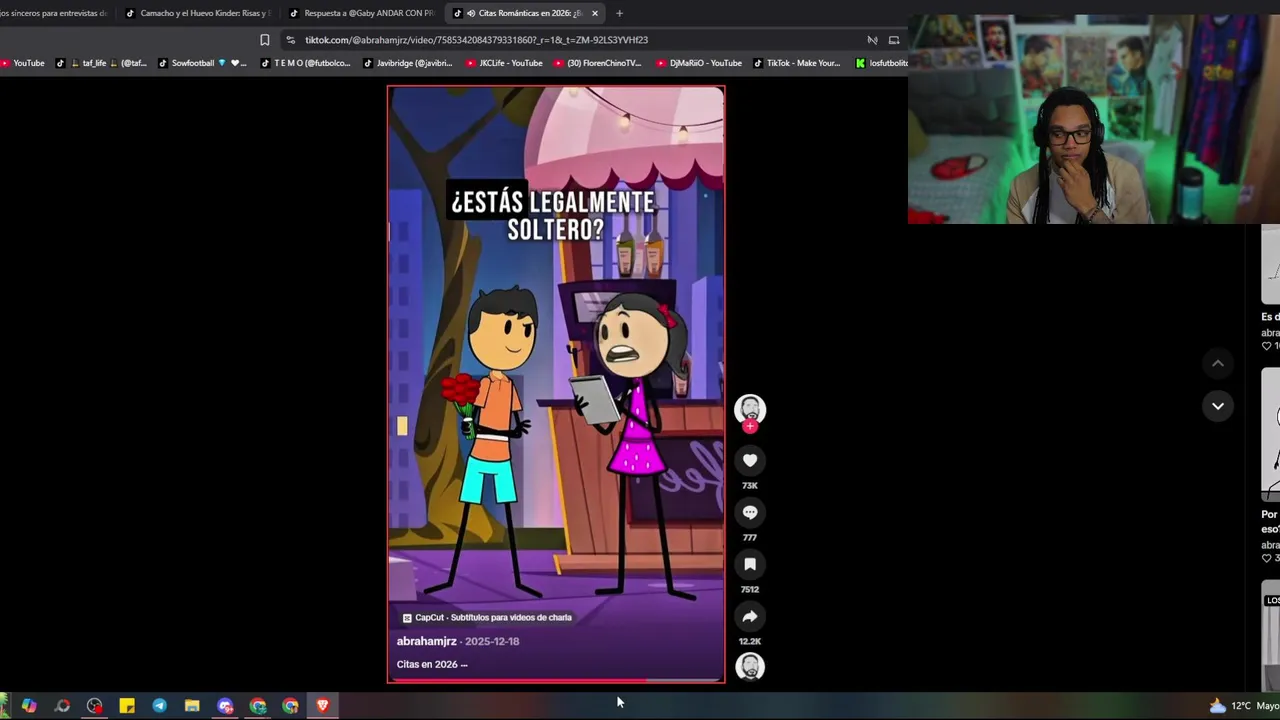This screenshot has width=1280, height=720.
Task: Click the CapCut icon in video label
Action: [407, 618]
